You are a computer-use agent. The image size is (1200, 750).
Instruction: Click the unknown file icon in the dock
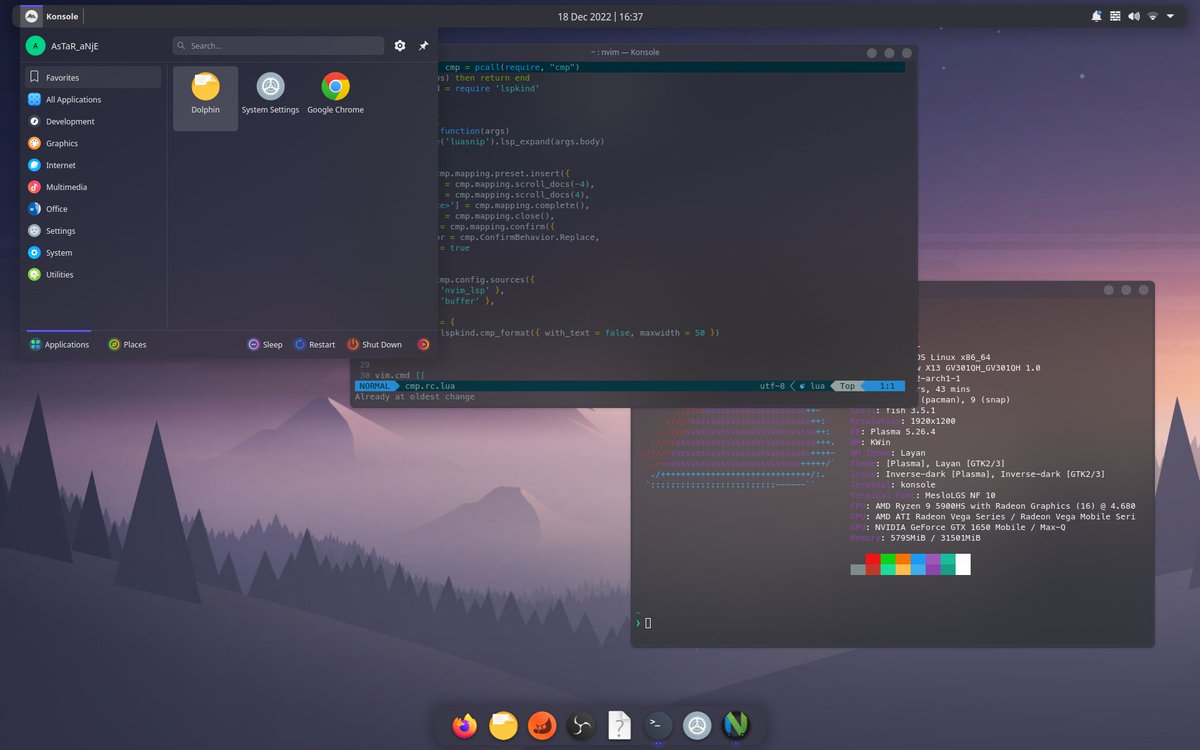(619, 725)
